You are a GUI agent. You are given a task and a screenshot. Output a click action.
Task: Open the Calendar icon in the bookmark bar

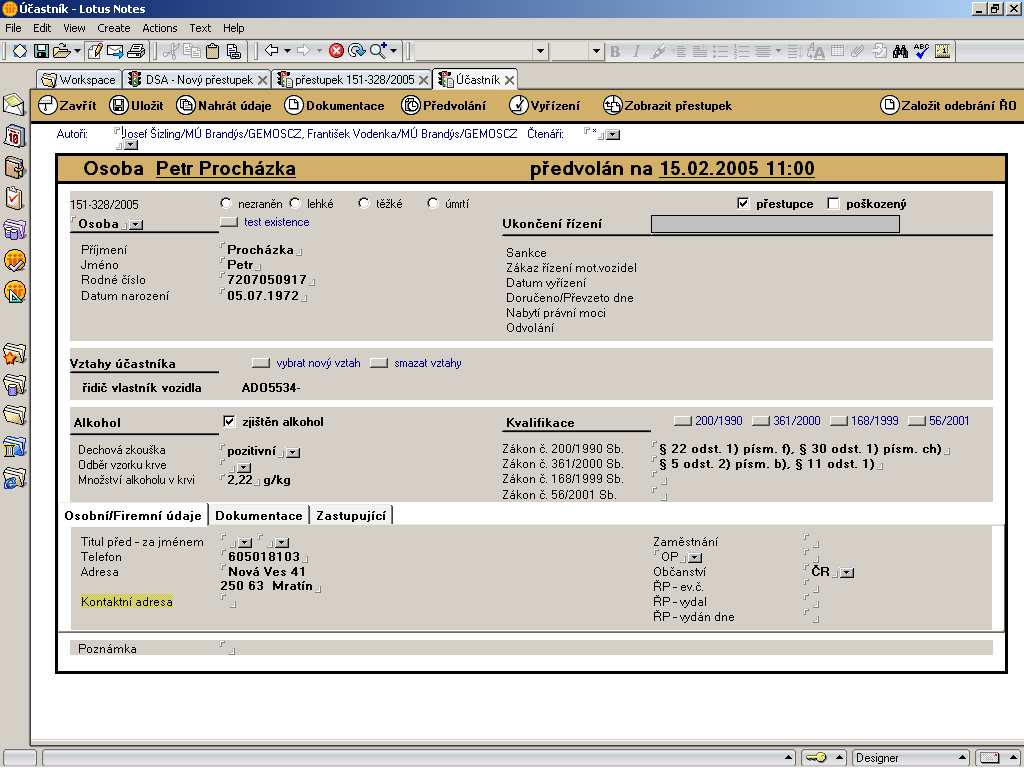tap(14, 136)
